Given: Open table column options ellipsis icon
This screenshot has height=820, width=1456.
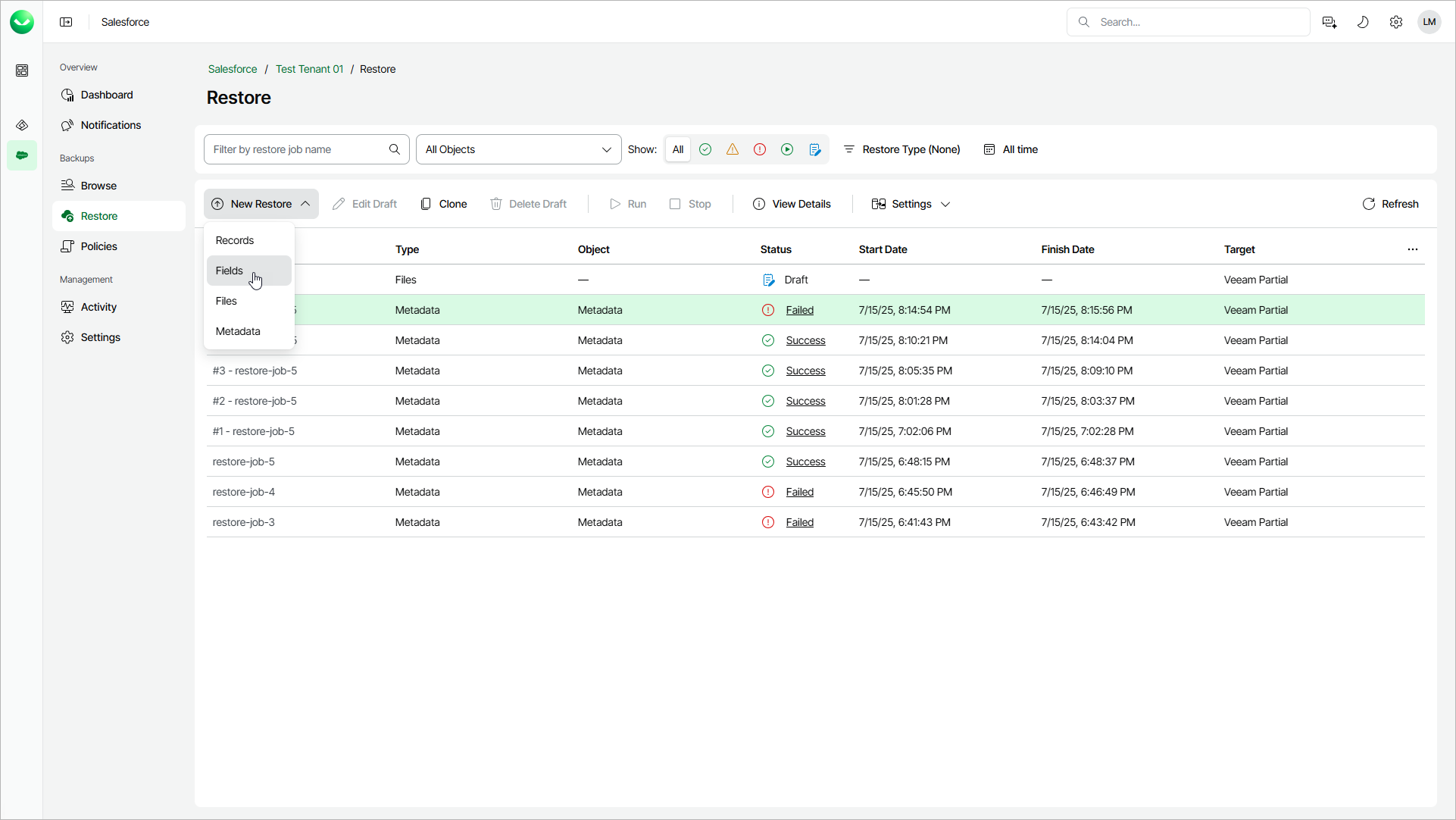Looking at the screenshot, I should point(1413,249).
